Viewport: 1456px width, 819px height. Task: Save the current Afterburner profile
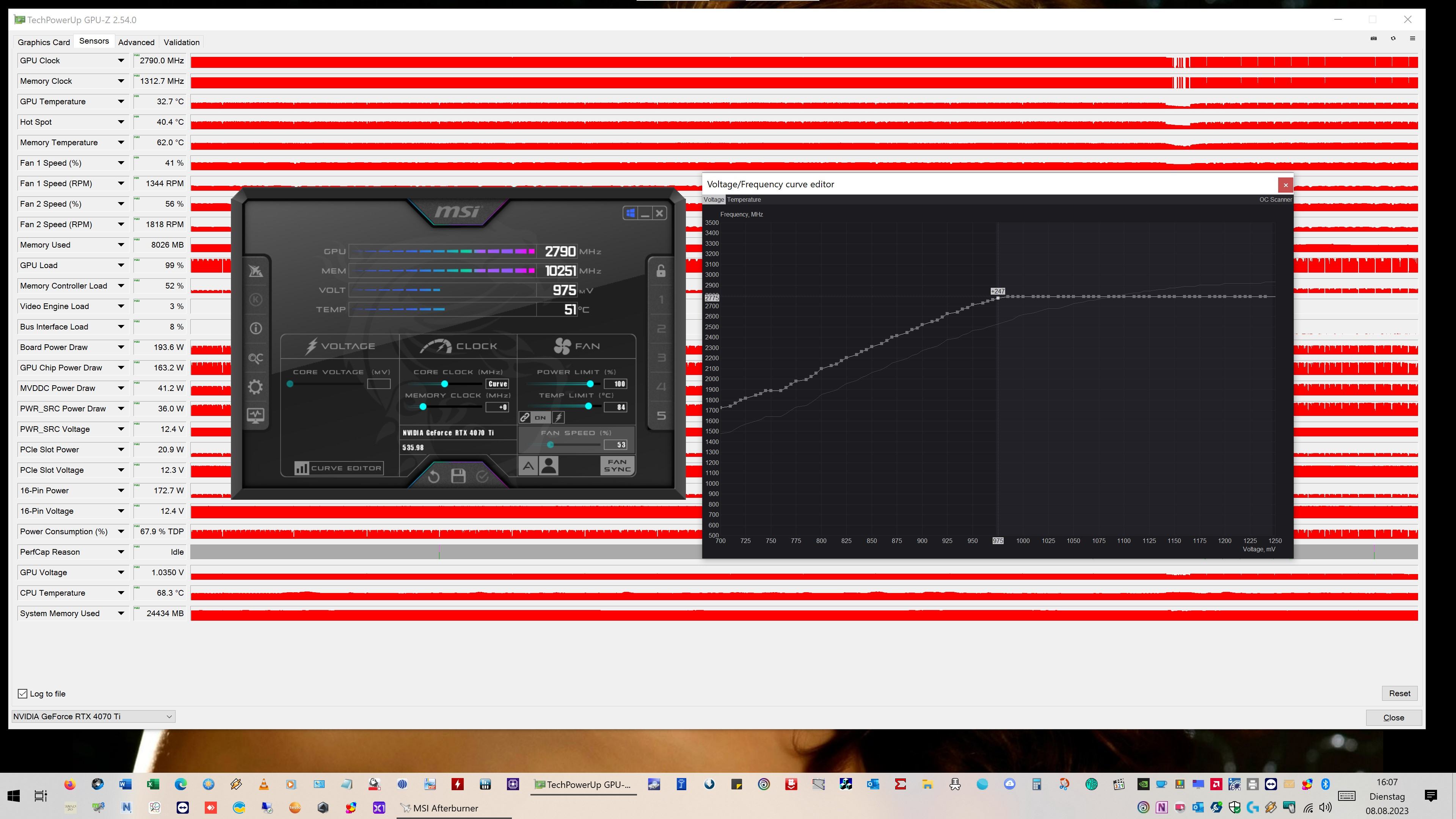tap(458, 476)
